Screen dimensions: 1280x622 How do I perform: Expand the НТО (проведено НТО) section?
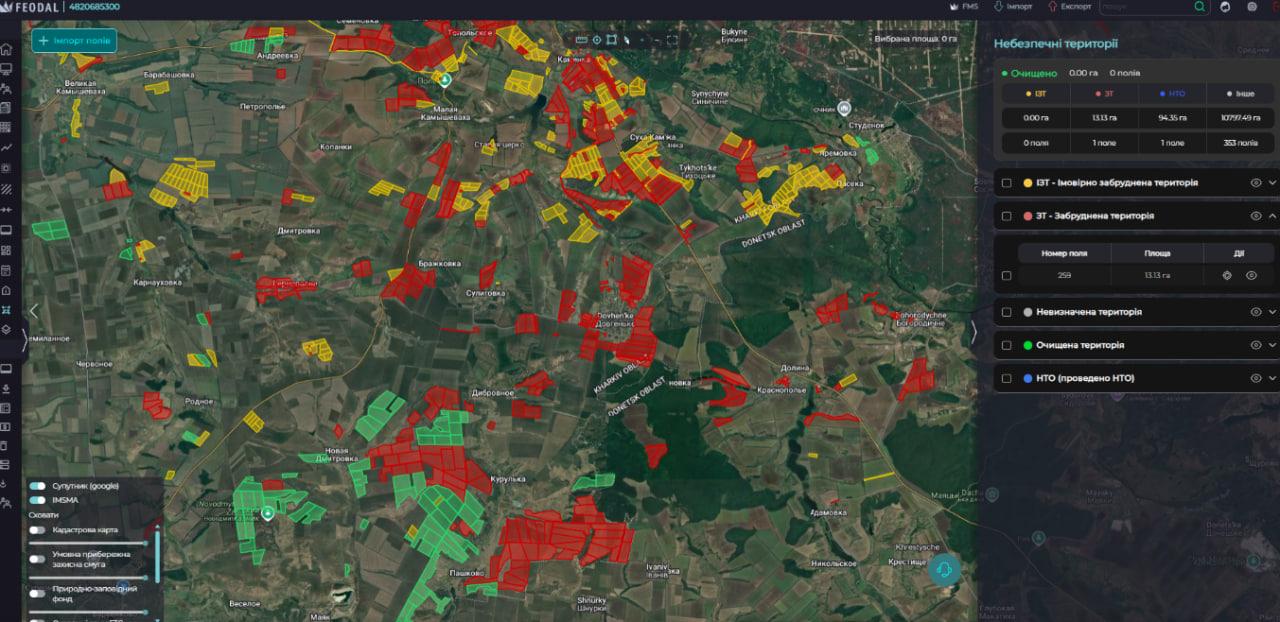coord(1273,378)
